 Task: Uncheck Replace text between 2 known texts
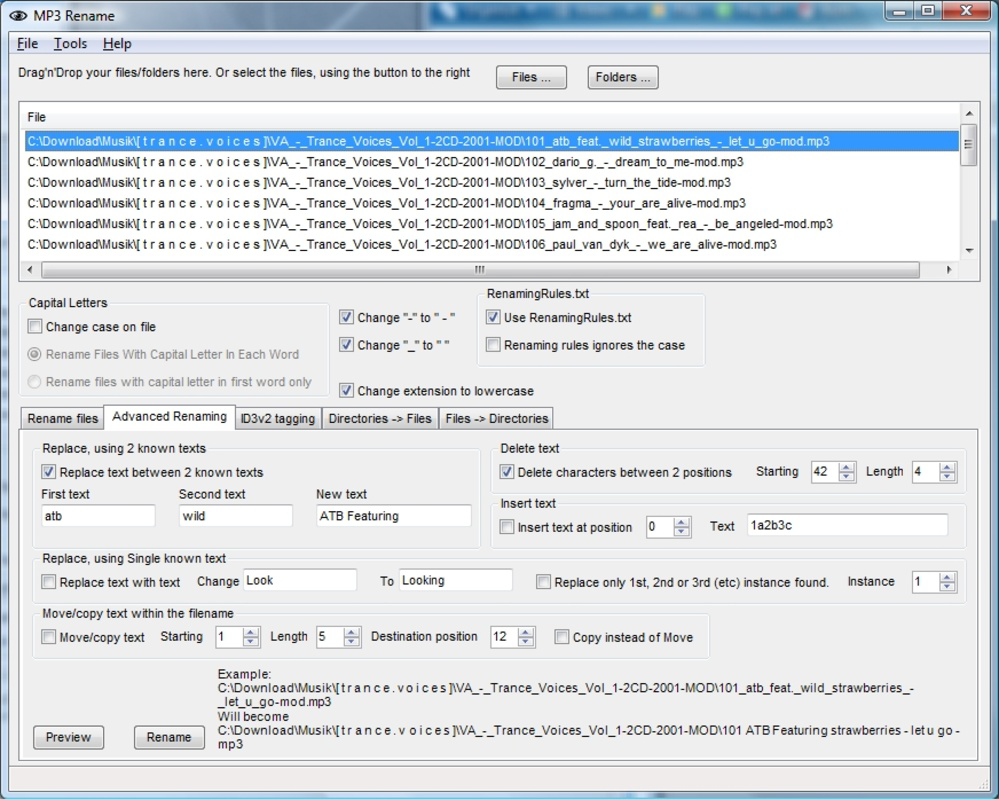48,472
